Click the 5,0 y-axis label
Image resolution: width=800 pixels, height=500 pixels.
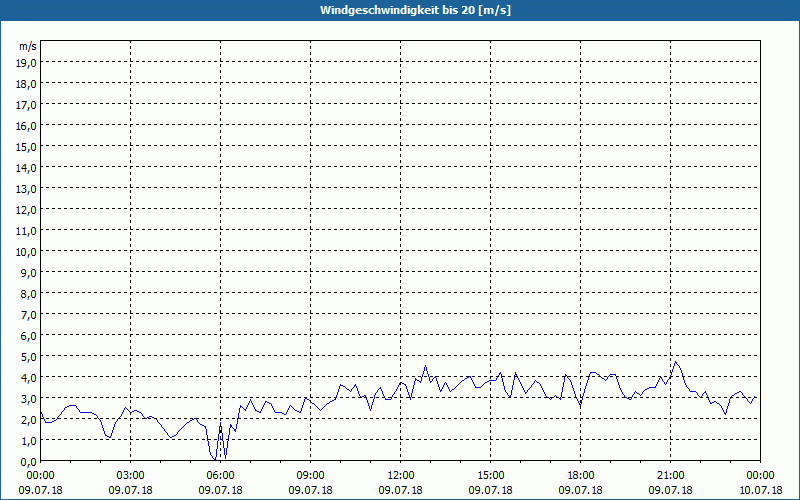coord(30,357)
